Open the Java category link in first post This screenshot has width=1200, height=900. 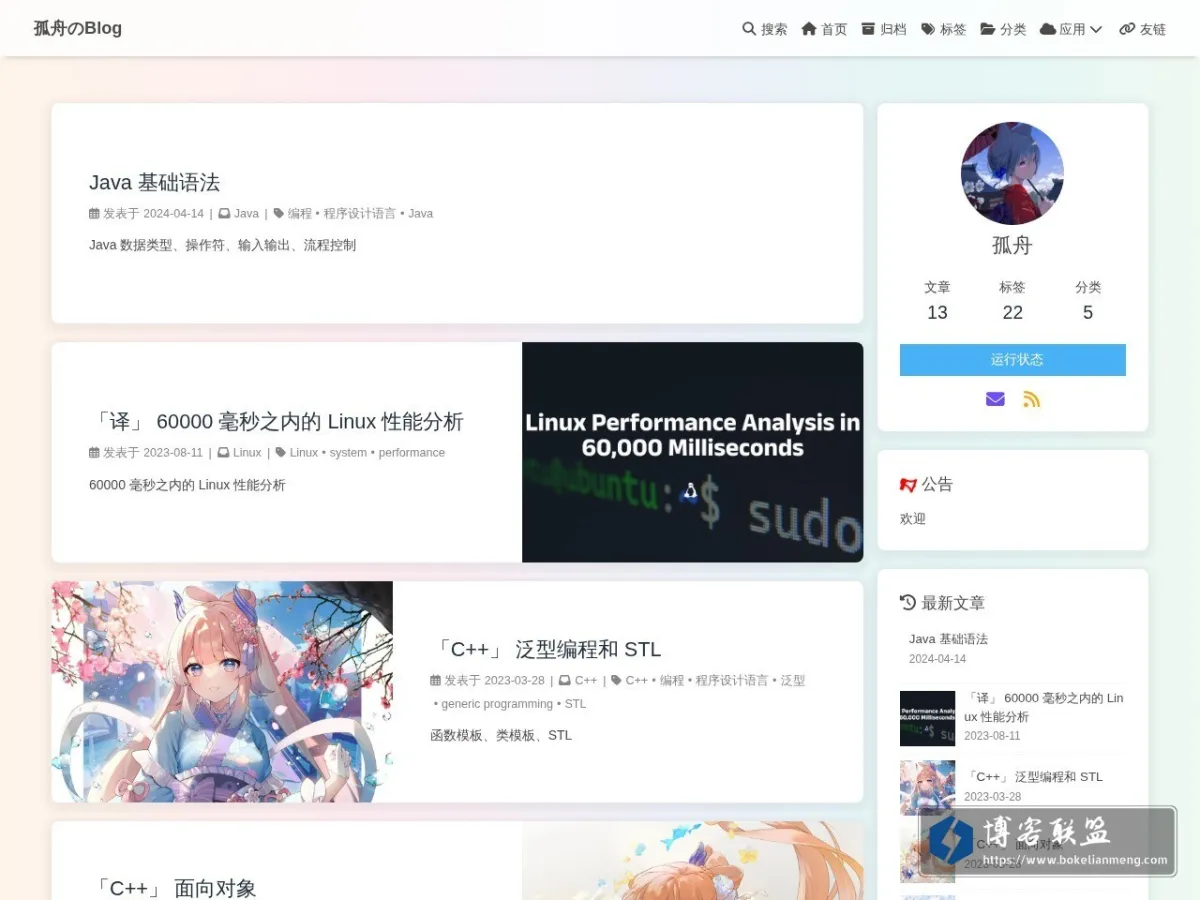pos(246,213)
